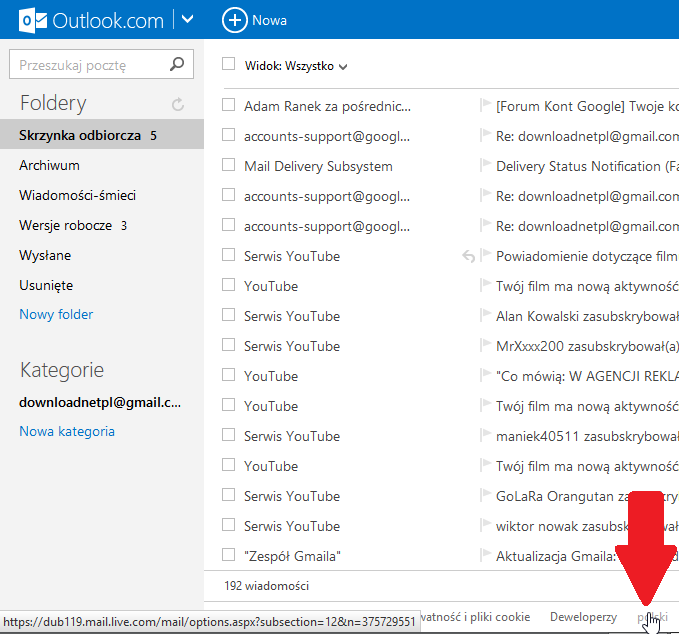679x634 pixels.
Task: Click the Outlook.com logo icon
Action: pos(32,20)
